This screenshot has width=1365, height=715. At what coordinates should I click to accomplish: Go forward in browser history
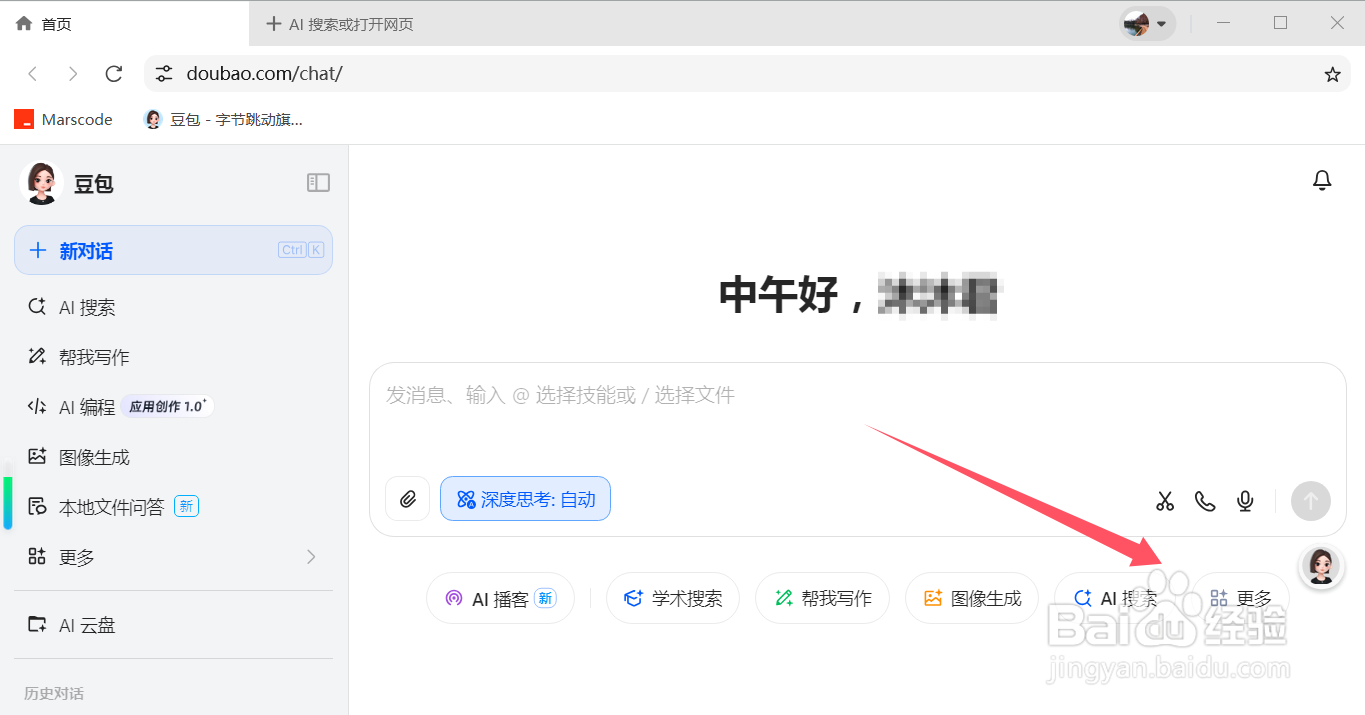click(73, 74)
